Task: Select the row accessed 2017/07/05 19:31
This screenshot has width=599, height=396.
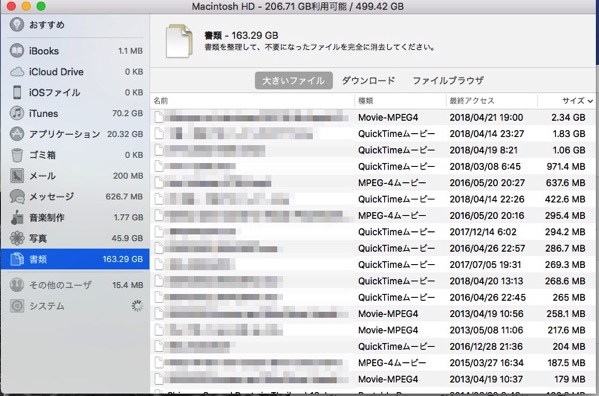Action: point(373,265)
